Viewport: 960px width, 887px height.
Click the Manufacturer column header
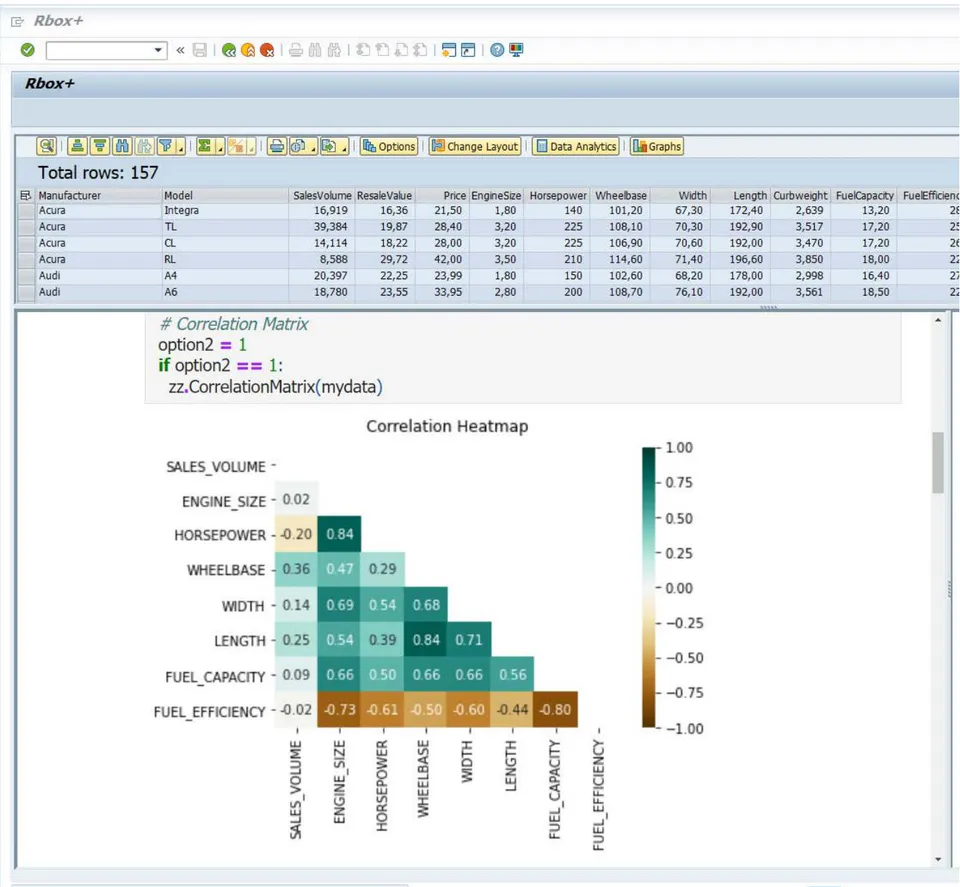coord(98,195)
